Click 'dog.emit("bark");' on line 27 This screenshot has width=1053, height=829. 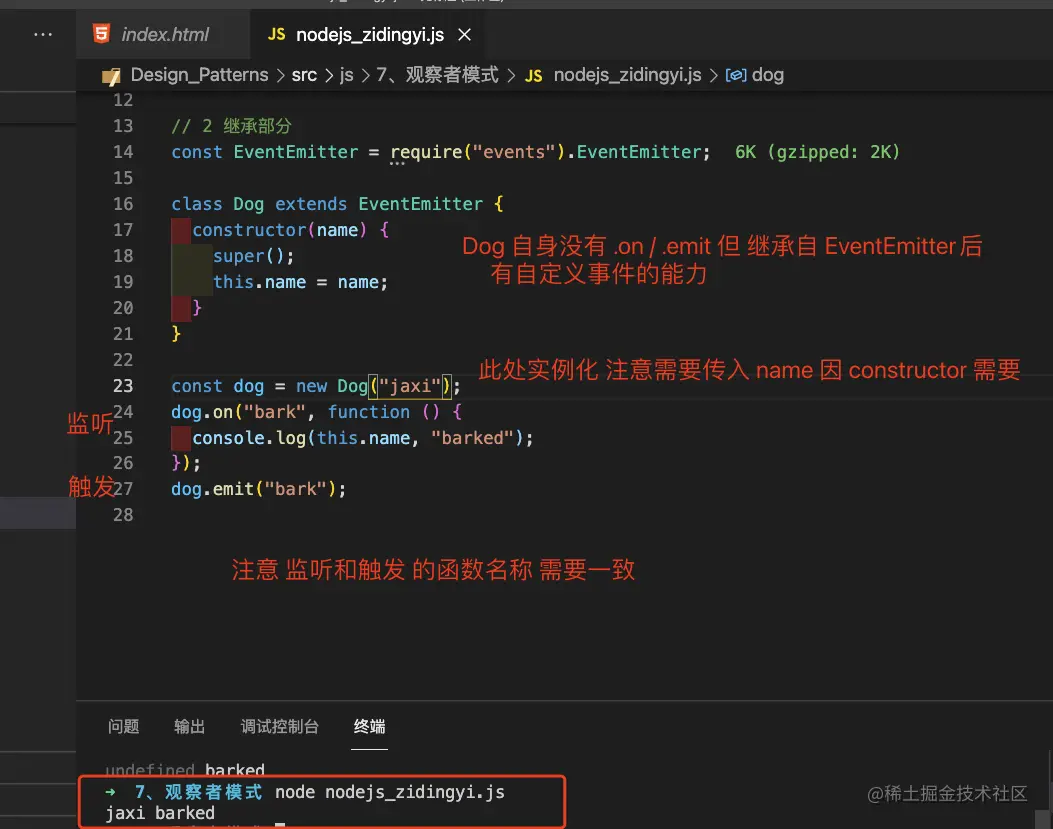click(259, 488)
